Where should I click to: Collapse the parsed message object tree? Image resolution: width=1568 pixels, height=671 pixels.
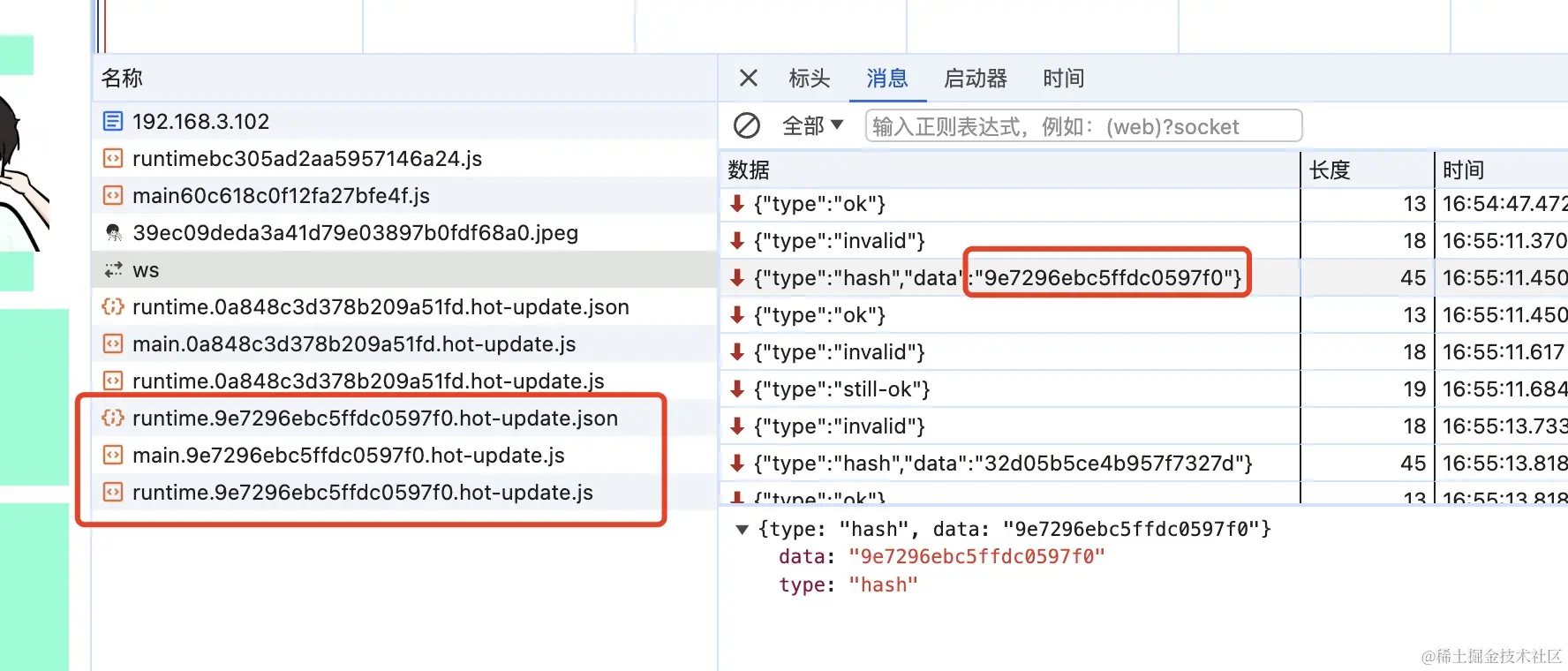(743, 530)
